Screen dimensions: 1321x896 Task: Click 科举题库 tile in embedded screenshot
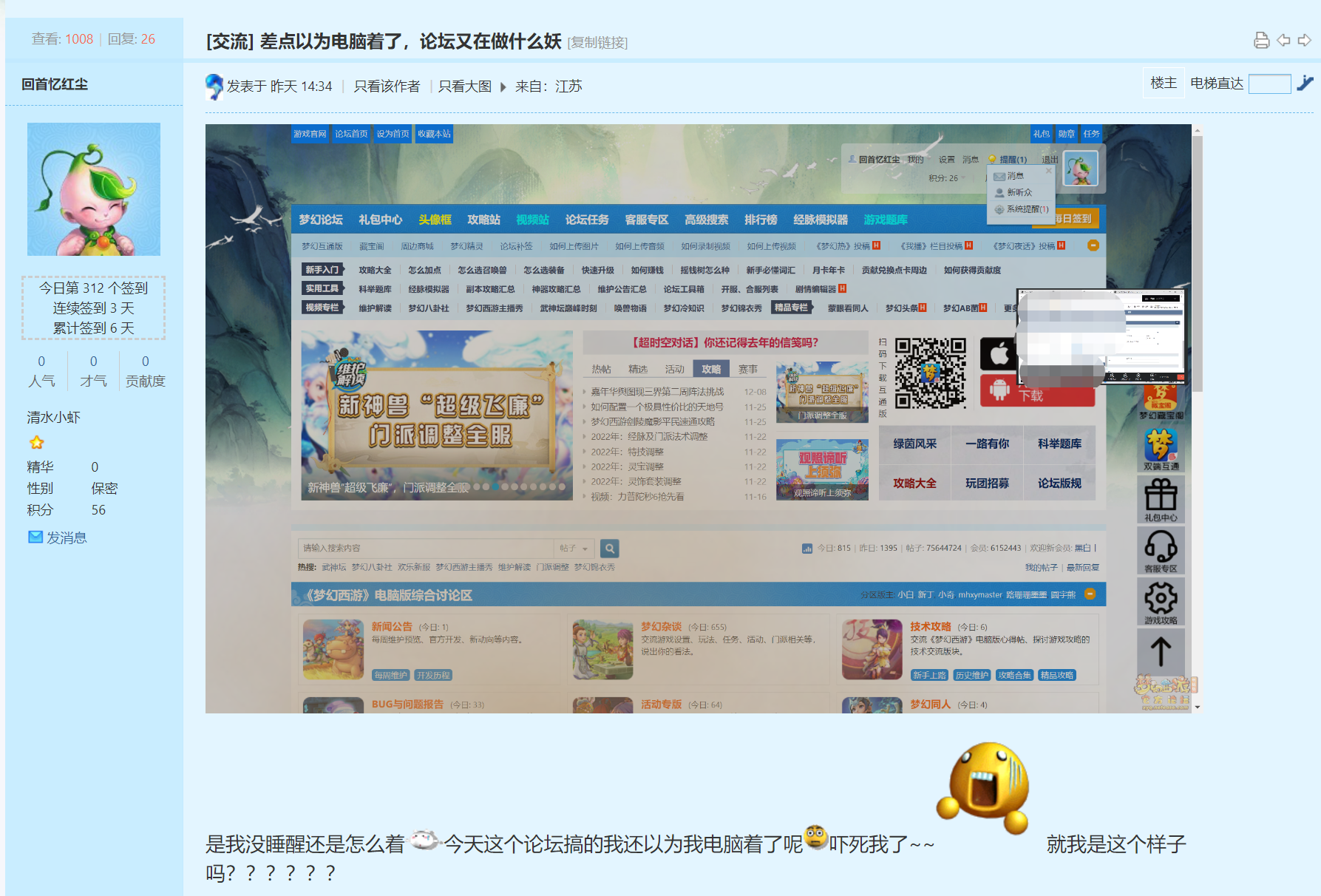click(1059, 444)
